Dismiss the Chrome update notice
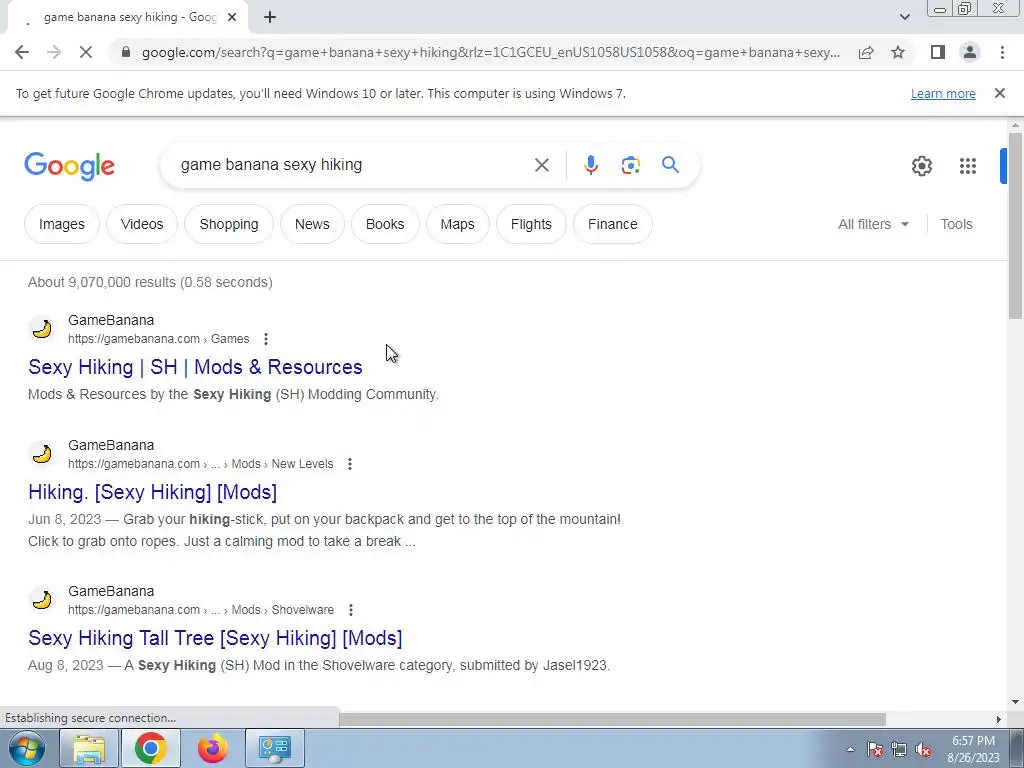Viewport: 1024px width, 768px height. click(x=999, y=93)
